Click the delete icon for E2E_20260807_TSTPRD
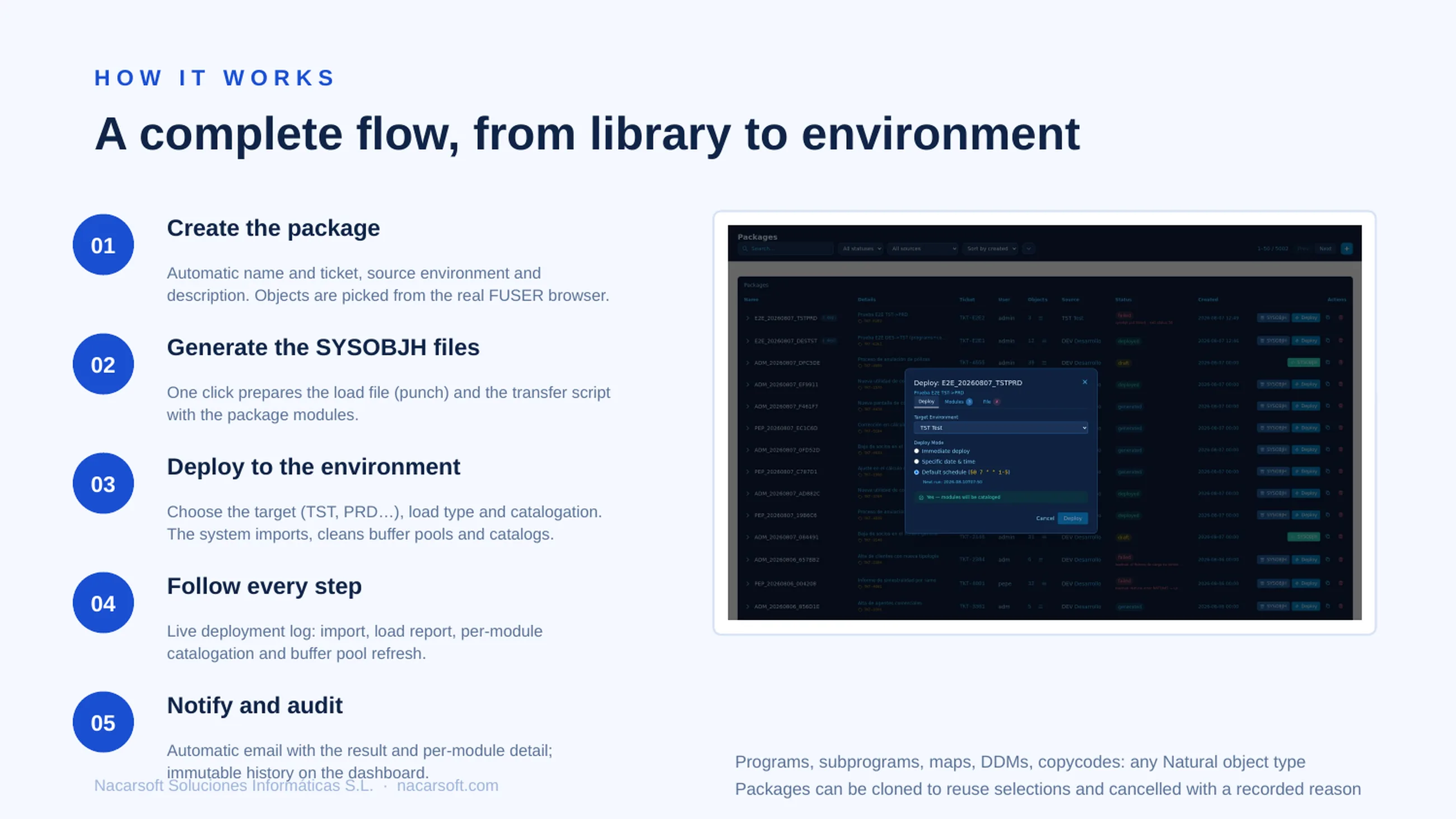Viewport: 1456px width, 819px height. pos(1341,318)
